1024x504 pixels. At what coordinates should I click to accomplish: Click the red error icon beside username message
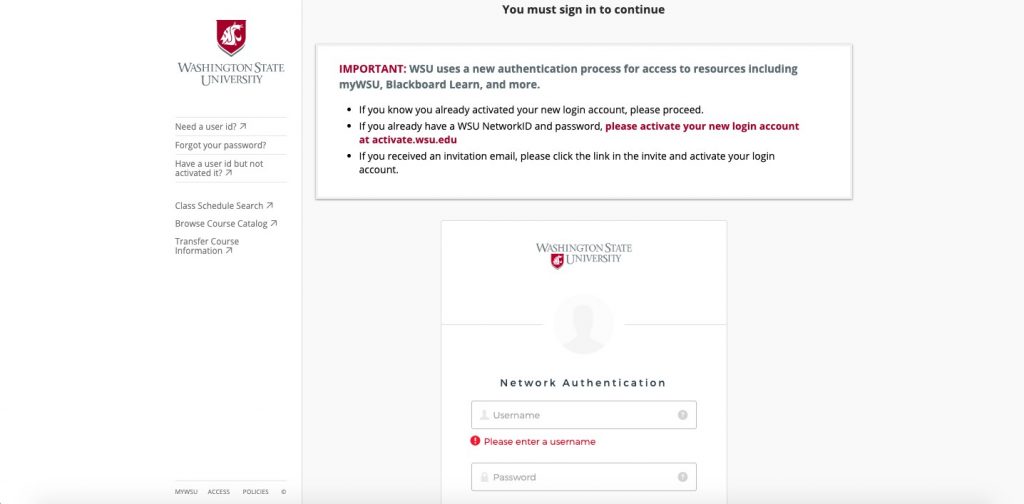[475, 441]
